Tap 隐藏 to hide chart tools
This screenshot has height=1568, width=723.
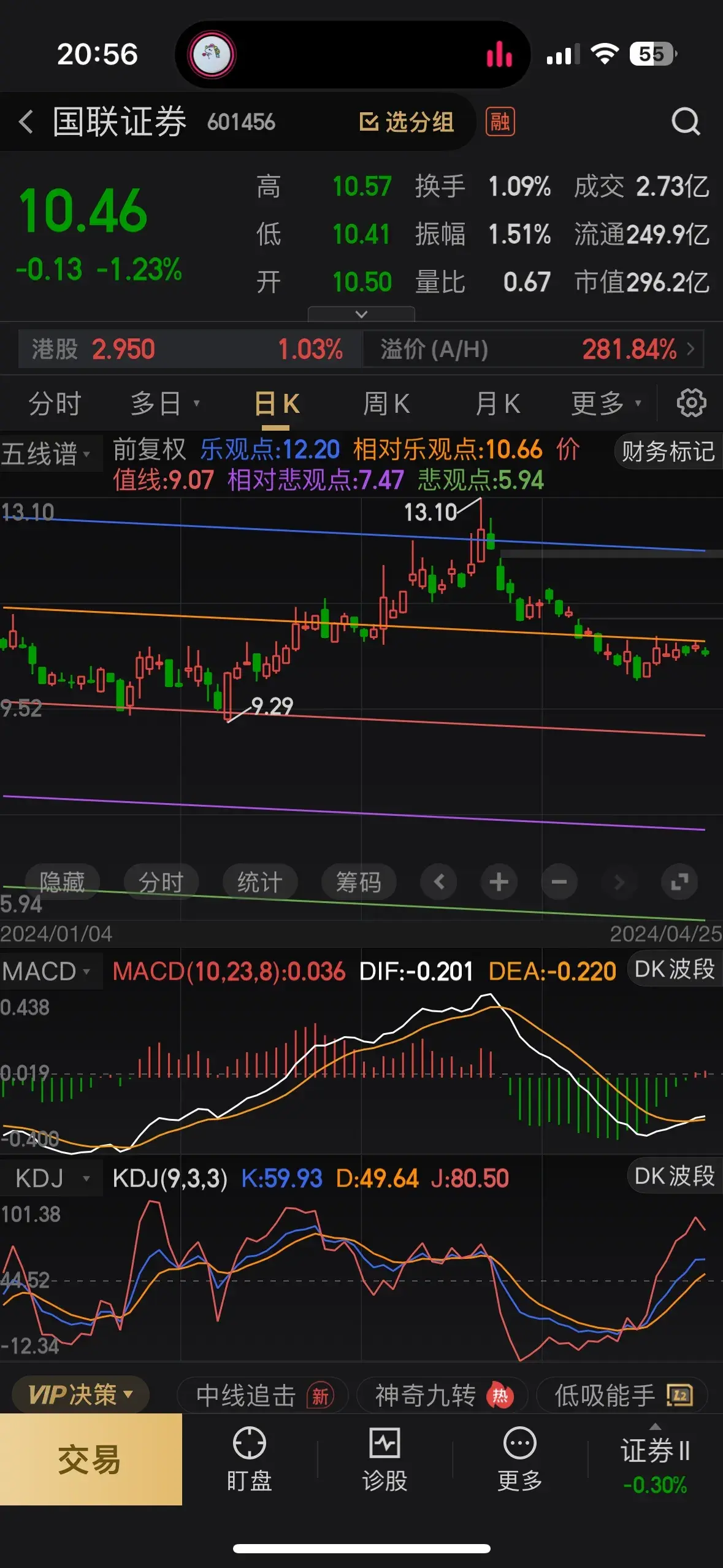pos(62,882)
